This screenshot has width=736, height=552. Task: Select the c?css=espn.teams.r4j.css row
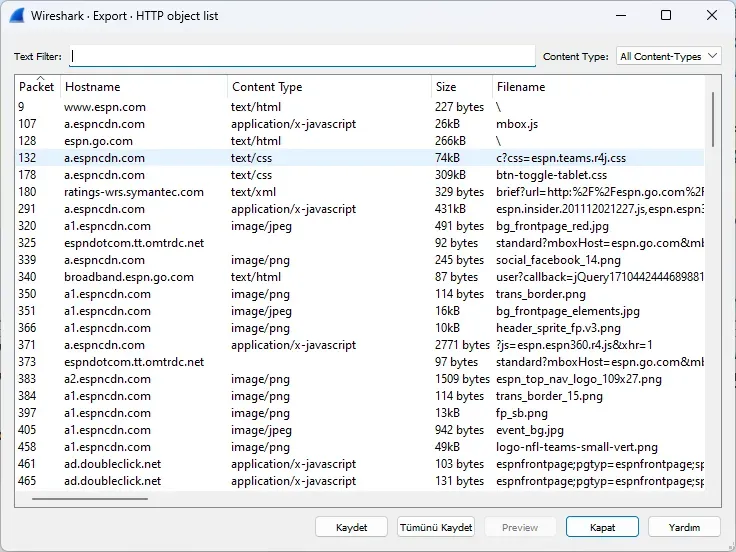(360, 158)
